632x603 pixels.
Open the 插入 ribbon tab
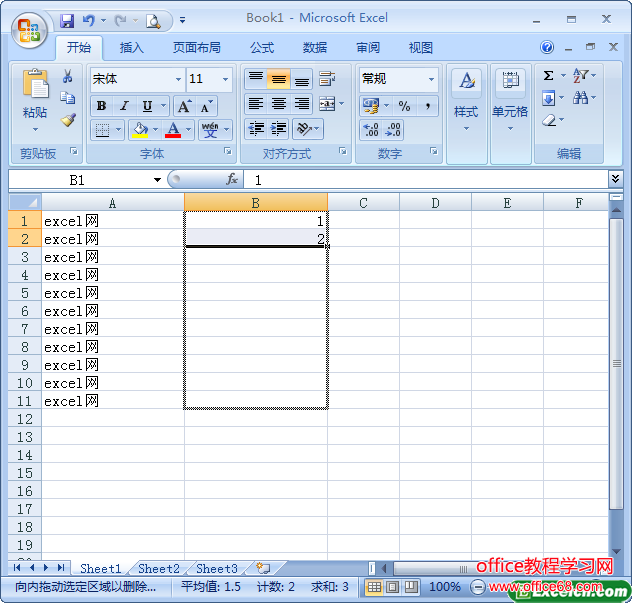click(131, 48)
